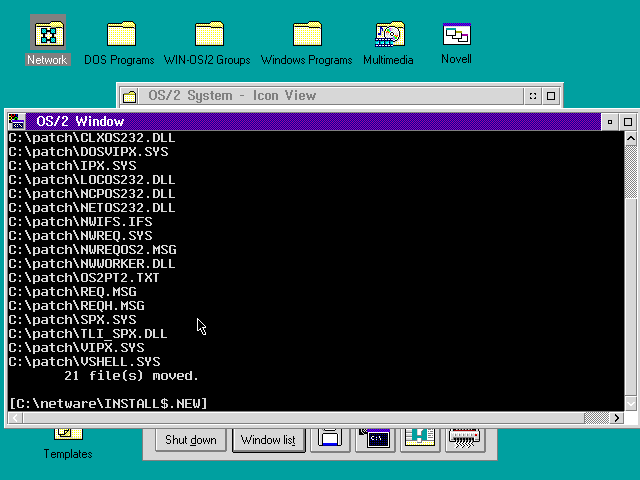The width and height of the screenshot is (640, 480).
Task: Click the C:\patch\LOCOS232.DLL line
Action: [92, 180]
